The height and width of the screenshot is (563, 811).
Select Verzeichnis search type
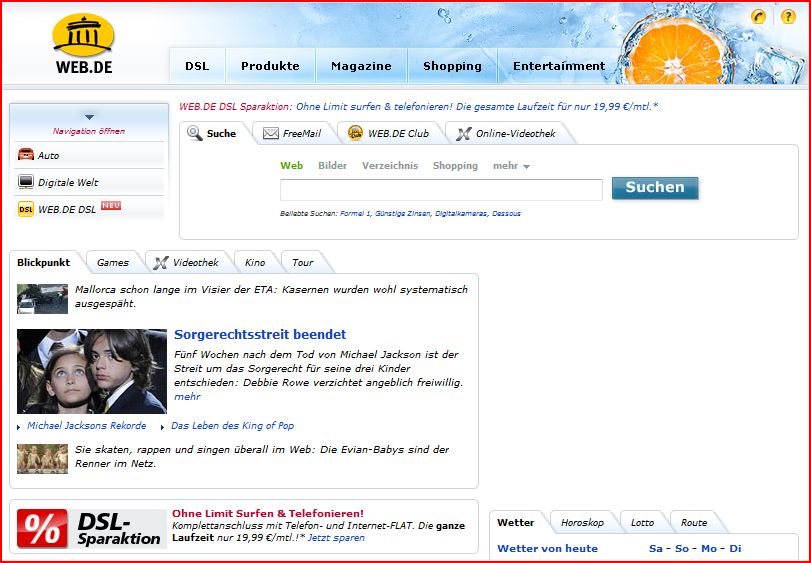pyautogui.click(x=389, y=165)
